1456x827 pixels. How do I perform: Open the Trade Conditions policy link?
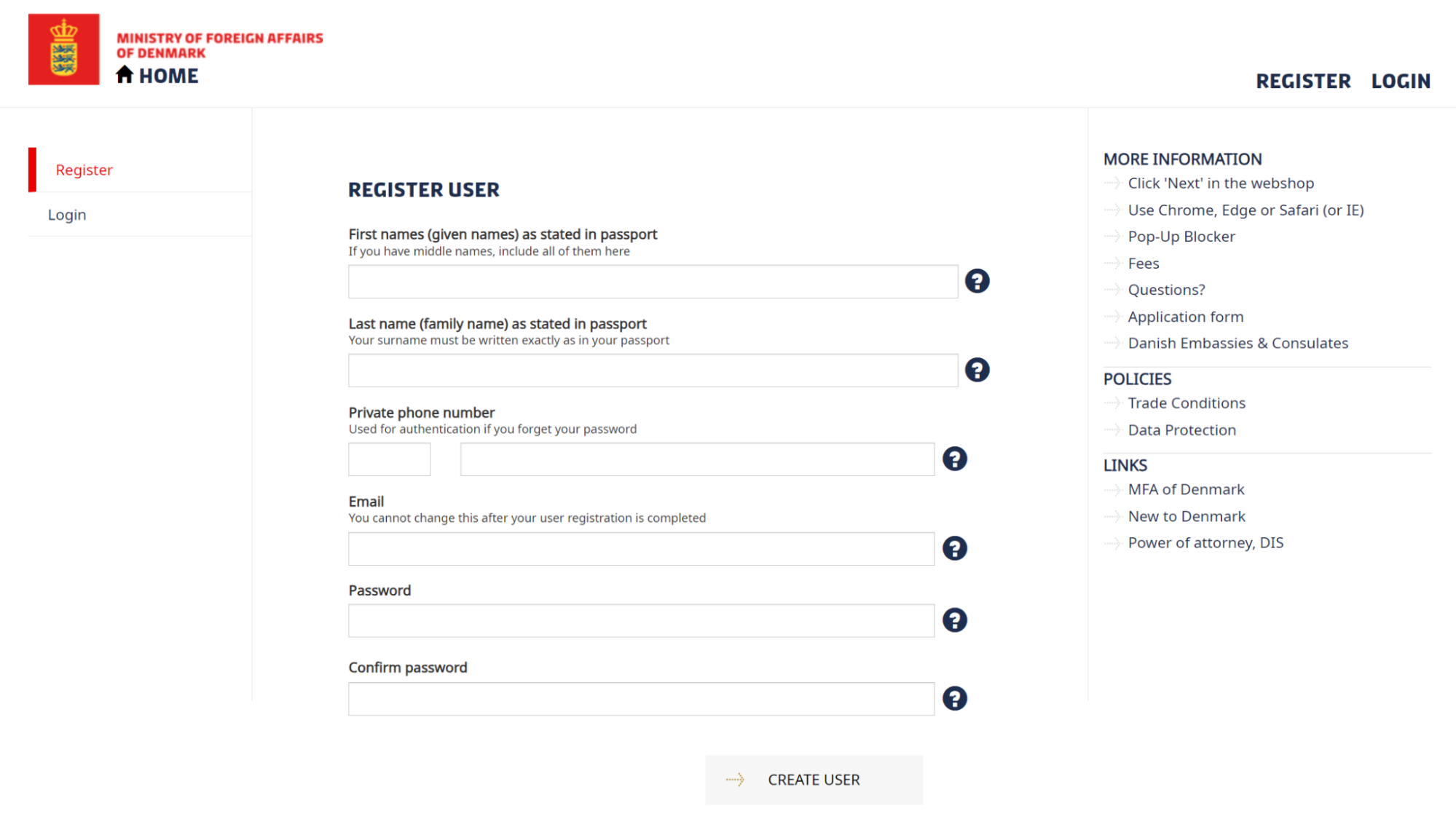(1186, 403)
